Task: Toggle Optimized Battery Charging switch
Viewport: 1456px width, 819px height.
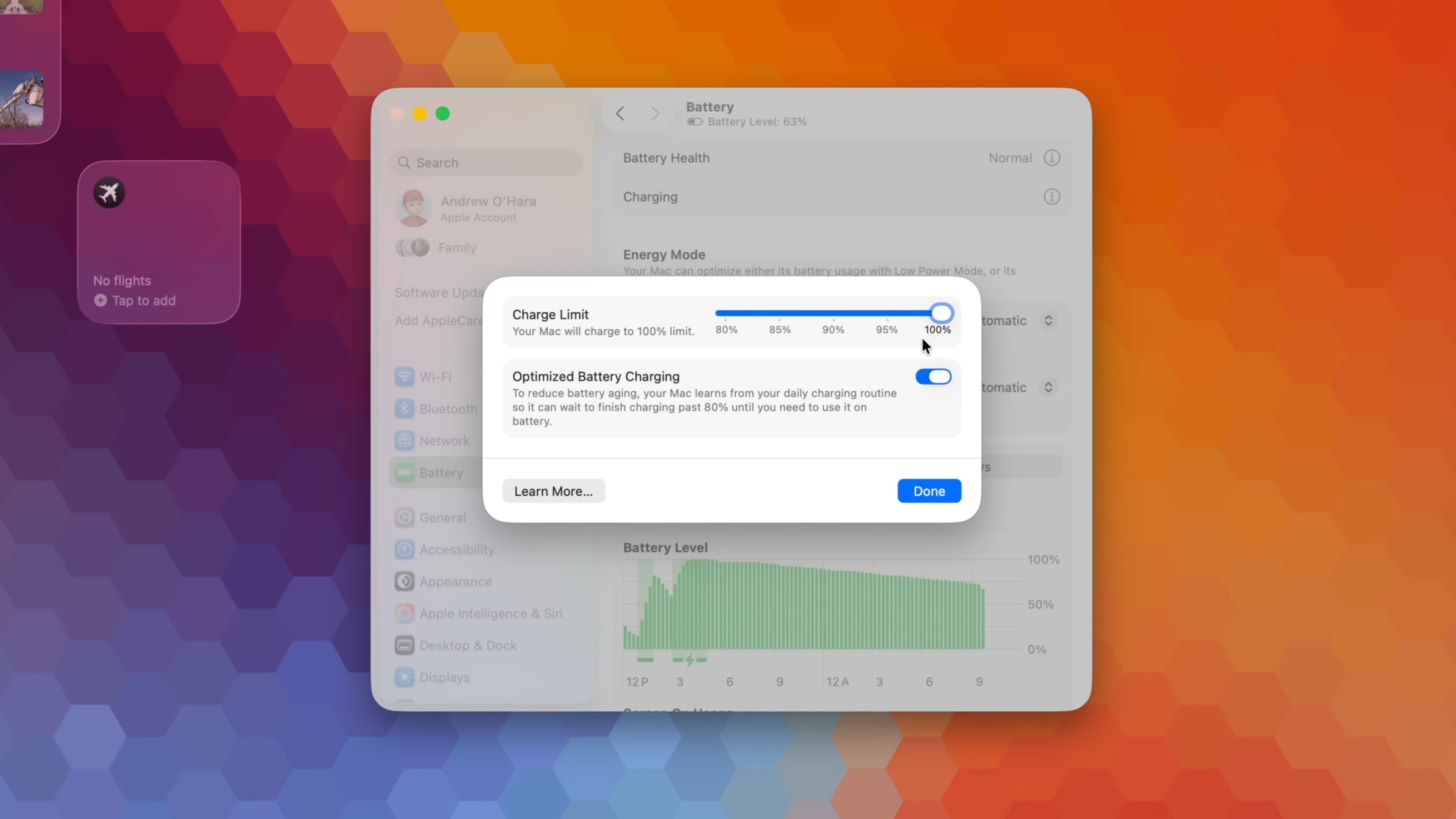Action: coord(933,377)
